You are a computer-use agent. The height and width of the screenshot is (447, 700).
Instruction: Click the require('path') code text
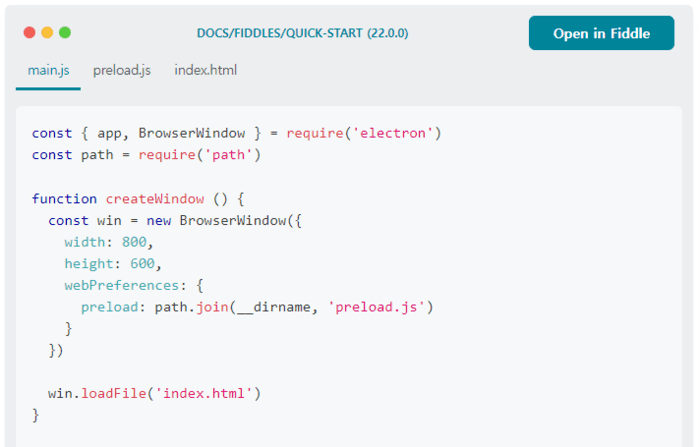point(200,155)
